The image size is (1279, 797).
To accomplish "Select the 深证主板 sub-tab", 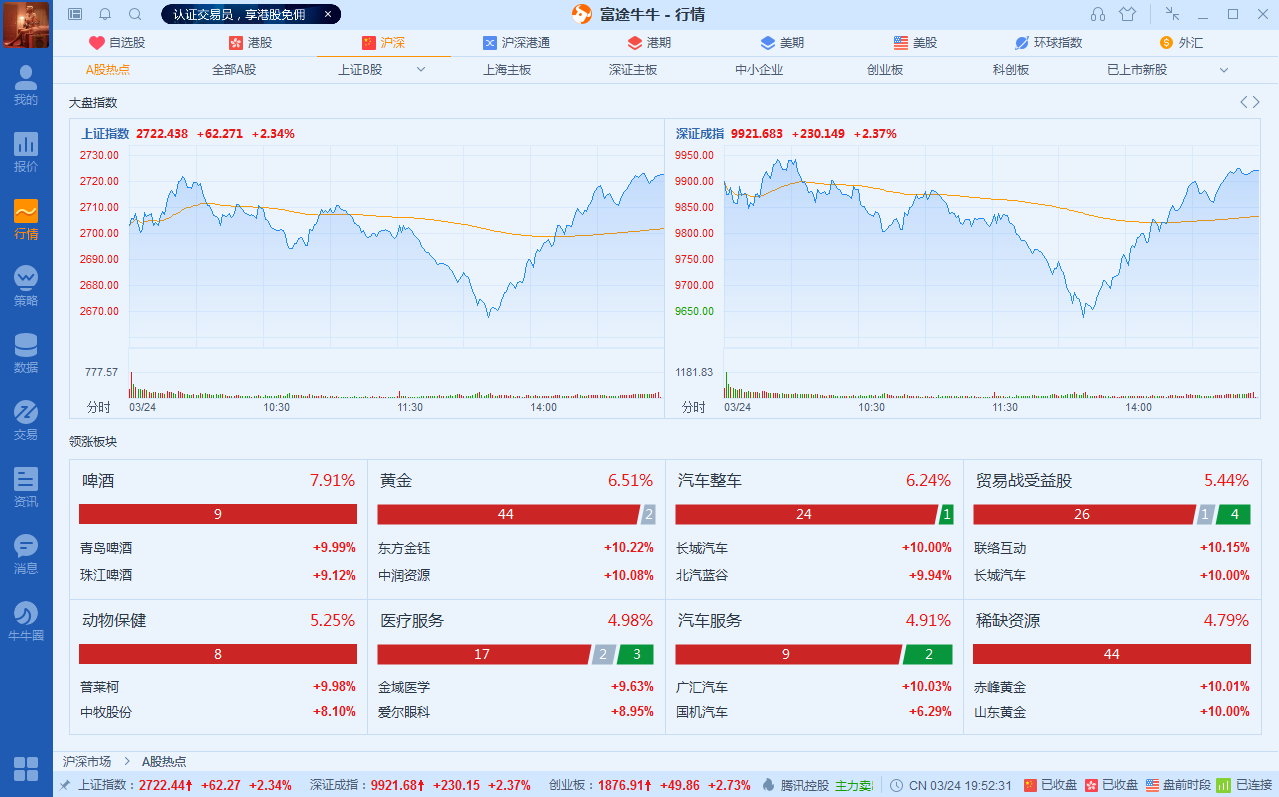I will [633, 70].
